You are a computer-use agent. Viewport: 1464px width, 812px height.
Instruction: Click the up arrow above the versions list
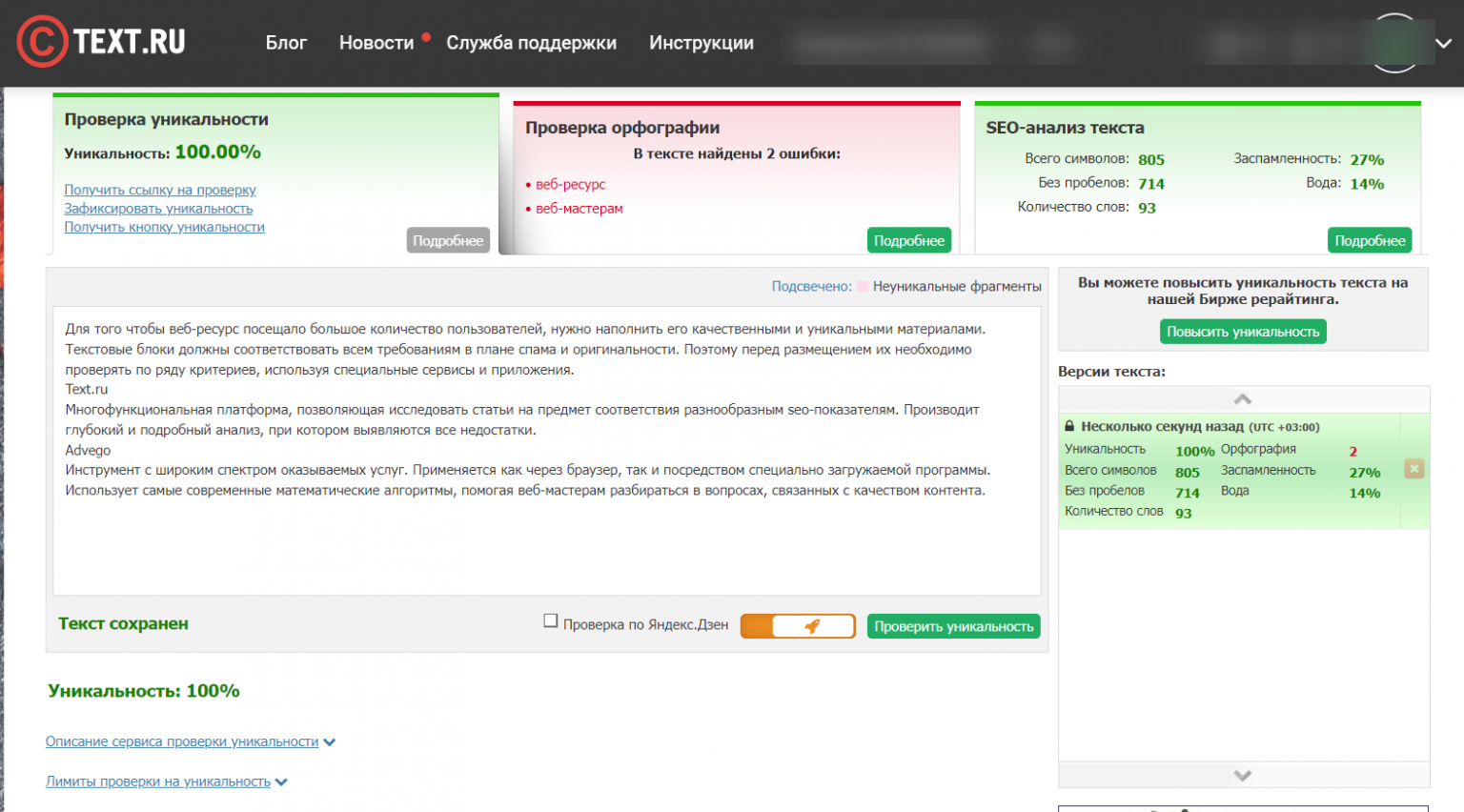pos(1242,398)
